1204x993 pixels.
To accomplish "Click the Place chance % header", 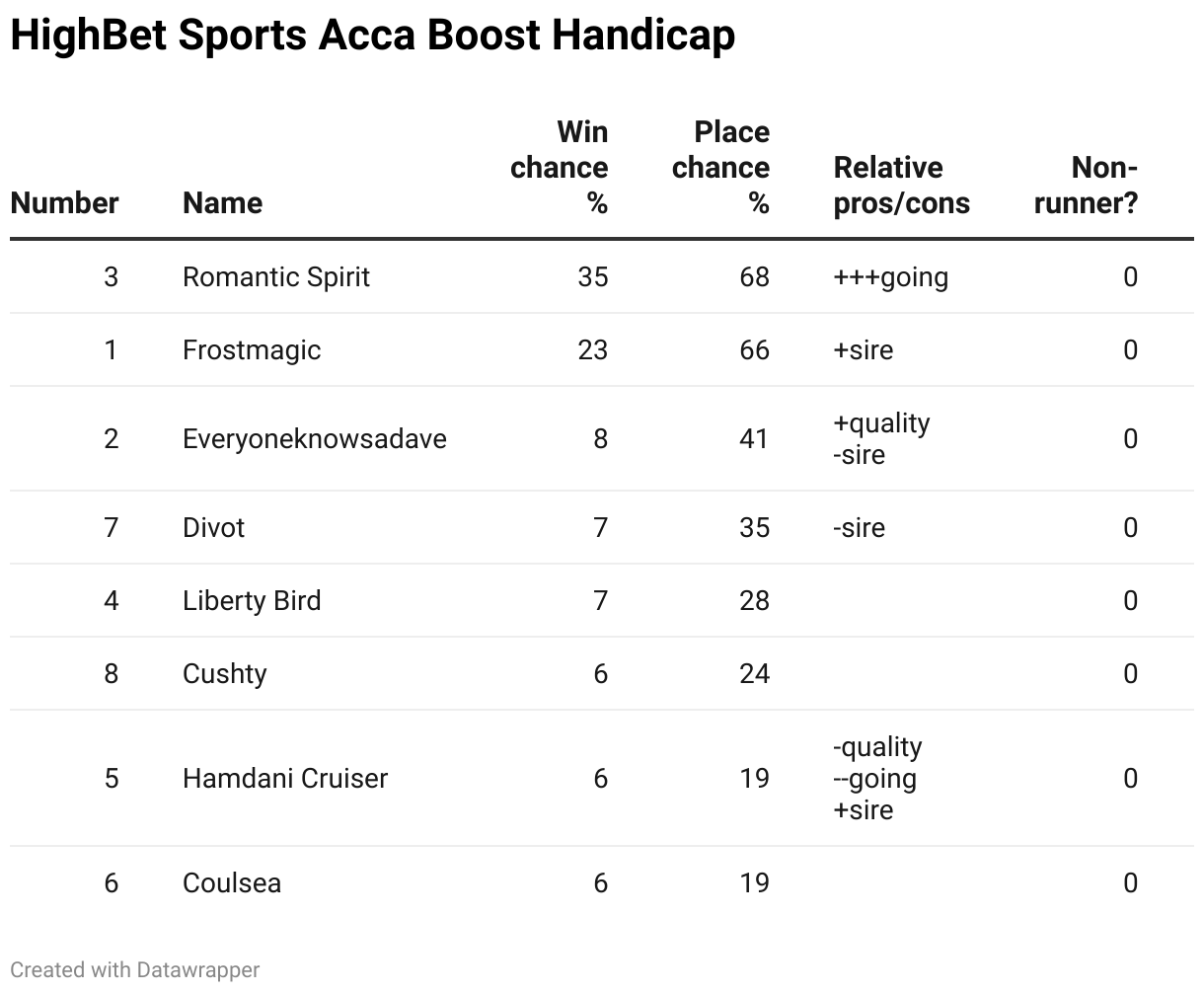I will [x=721, y=167].
